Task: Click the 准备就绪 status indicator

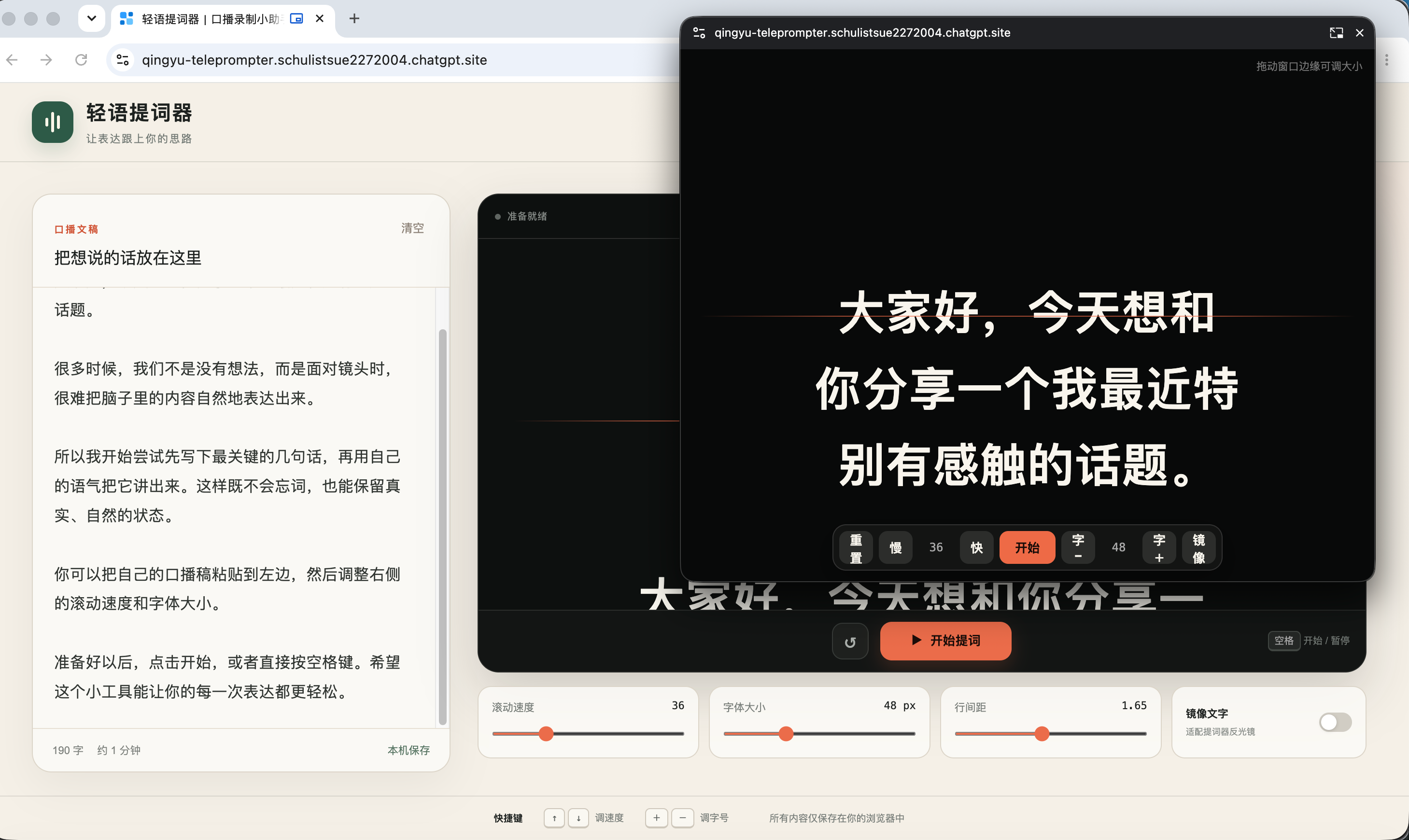Action: tap(521, 216)
